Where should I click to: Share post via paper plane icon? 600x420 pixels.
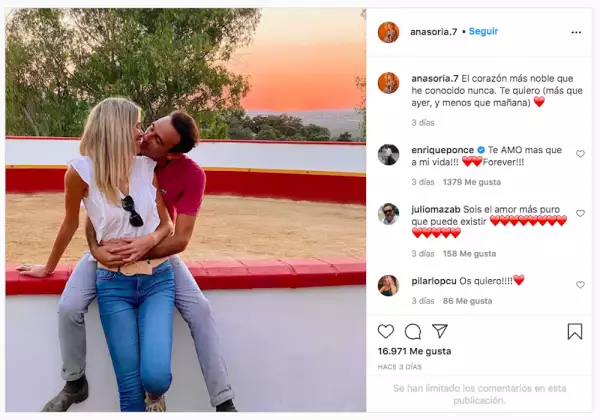[x=440, y=331]
